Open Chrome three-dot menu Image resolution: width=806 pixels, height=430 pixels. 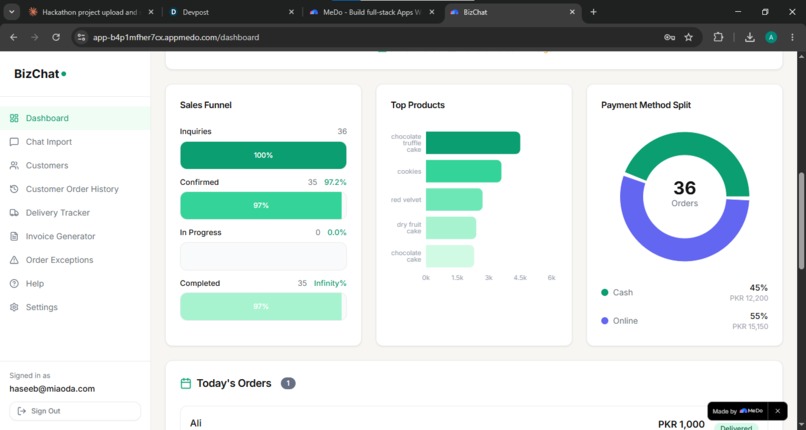(x=792, y=37)
